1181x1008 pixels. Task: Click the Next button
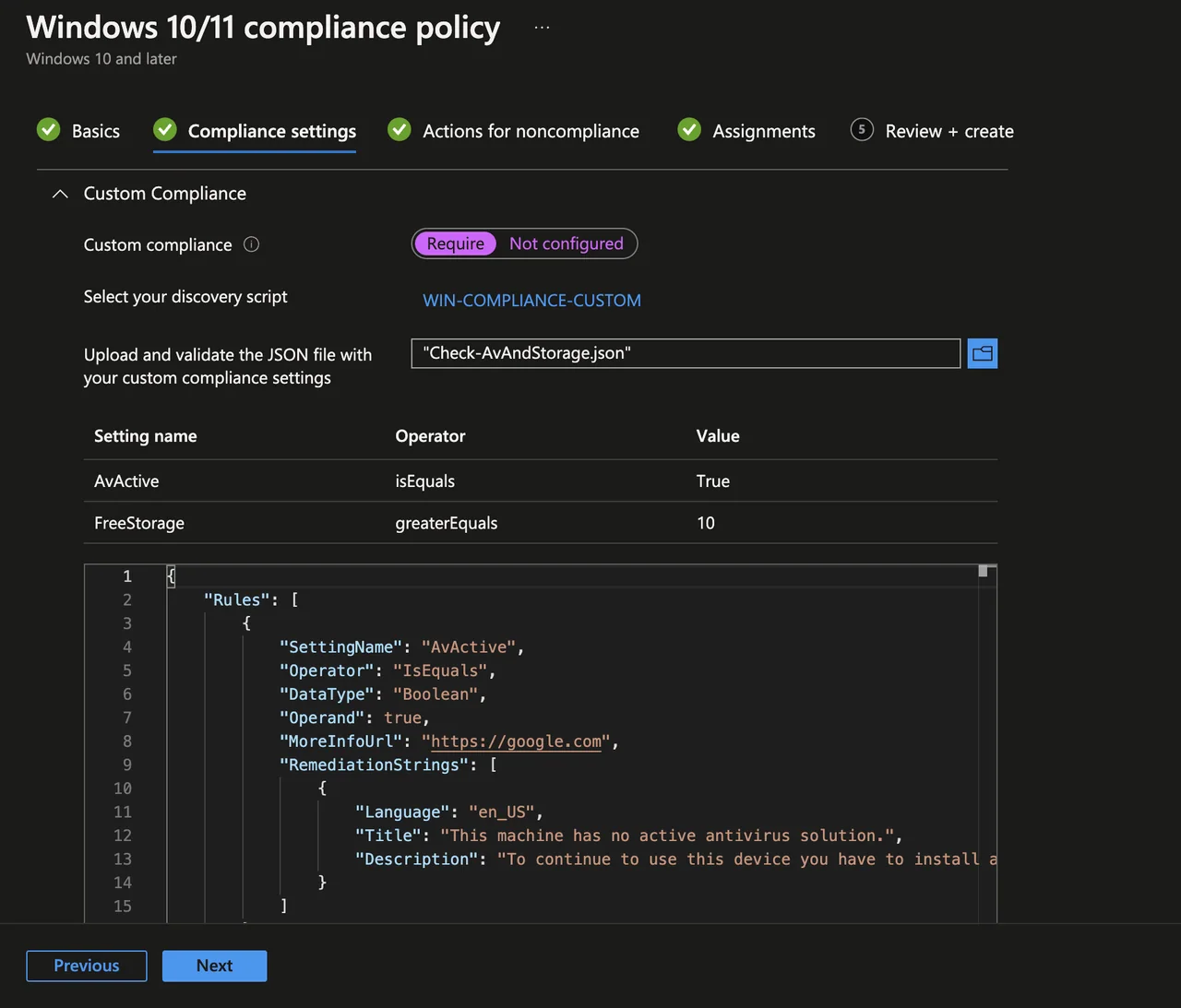[215, 966]
